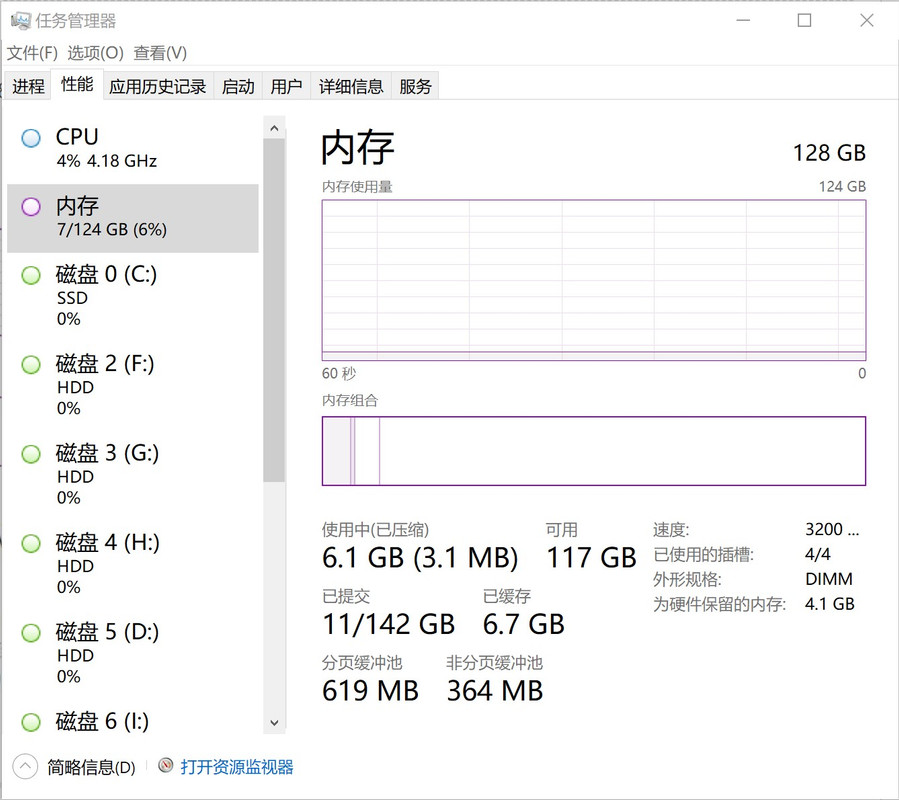Collapse to summary view with the chevron circle

click(25, 766)
